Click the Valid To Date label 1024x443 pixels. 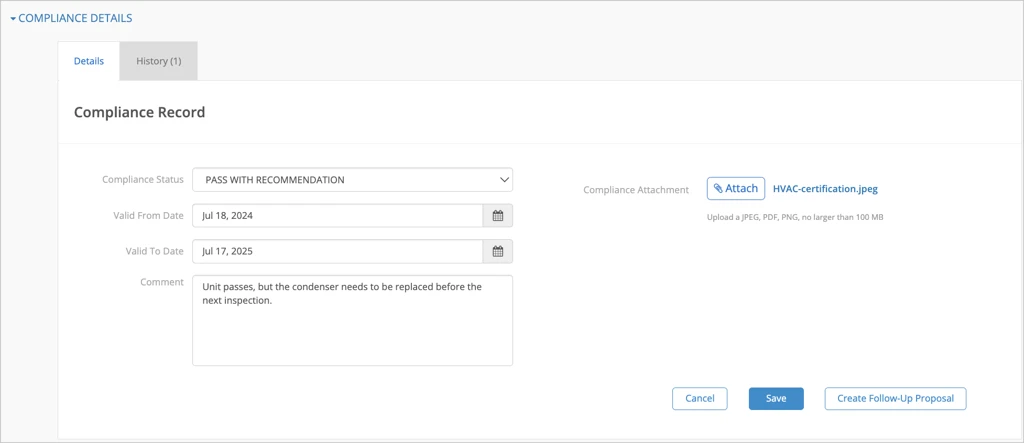click(x=154, y=251)
